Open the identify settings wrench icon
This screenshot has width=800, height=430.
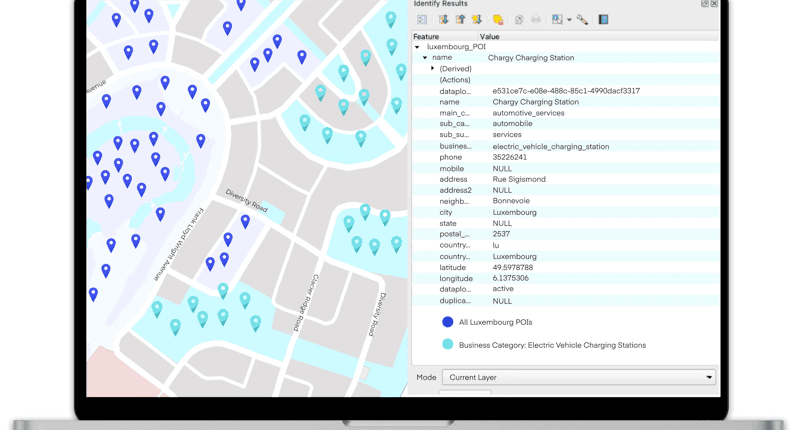582,19
